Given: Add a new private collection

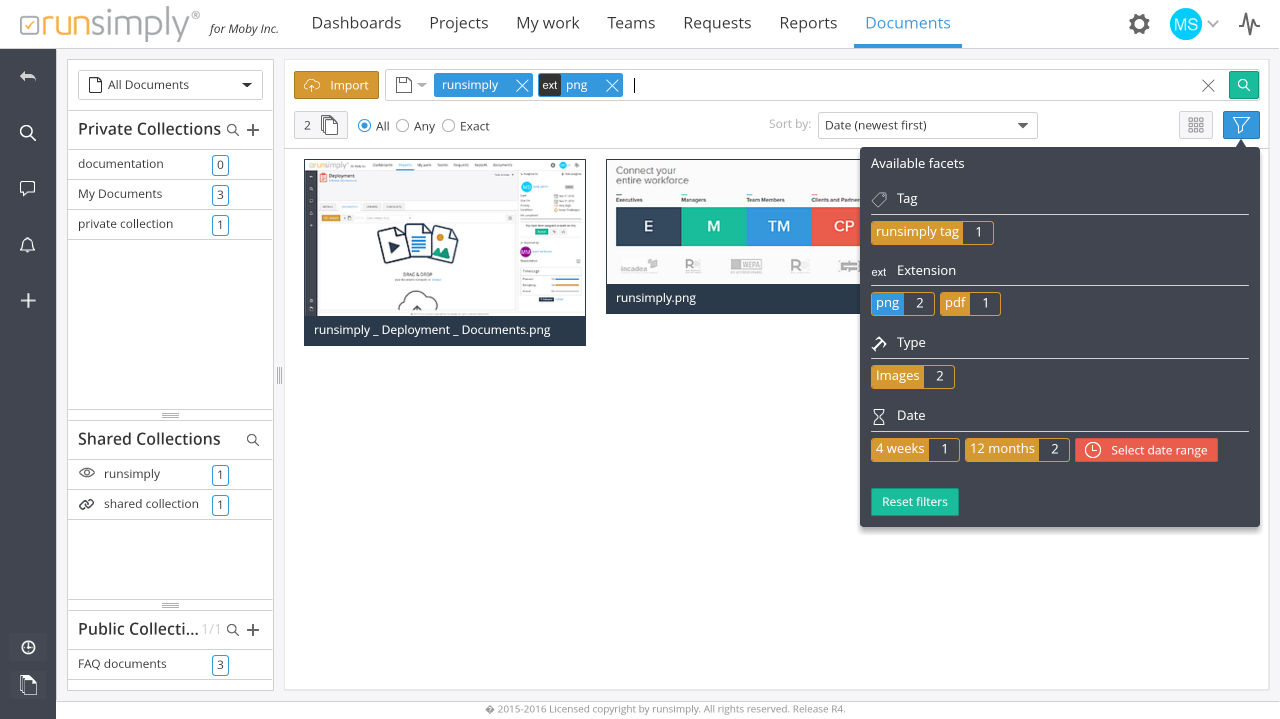Looking at the screenshot, I should (253, 130).
